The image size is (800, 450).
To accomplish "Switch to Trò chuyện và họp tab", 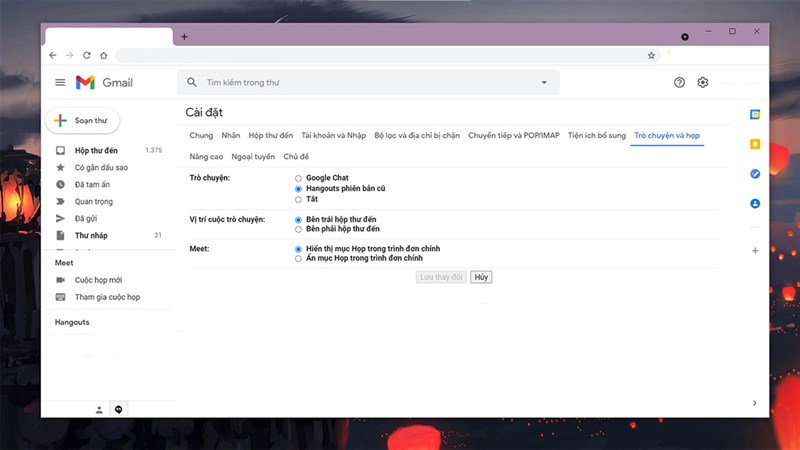I will click(x=667, y=135).
